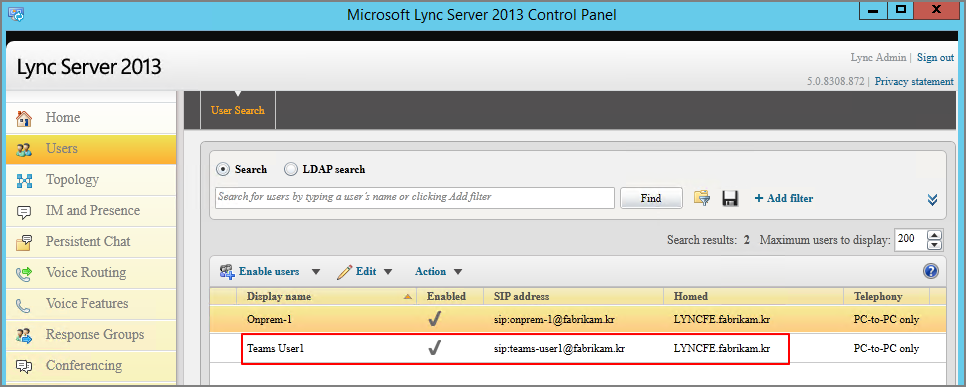
Task: Click the Enabled column header
Action: tap(450, 296)
